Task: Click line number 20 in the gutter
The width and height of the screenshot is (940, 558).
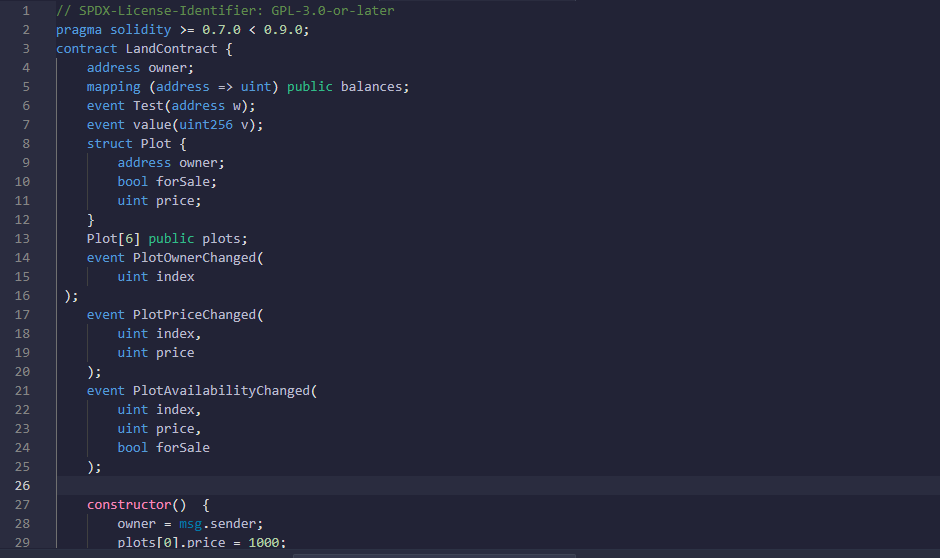Action: click(22, 372)
